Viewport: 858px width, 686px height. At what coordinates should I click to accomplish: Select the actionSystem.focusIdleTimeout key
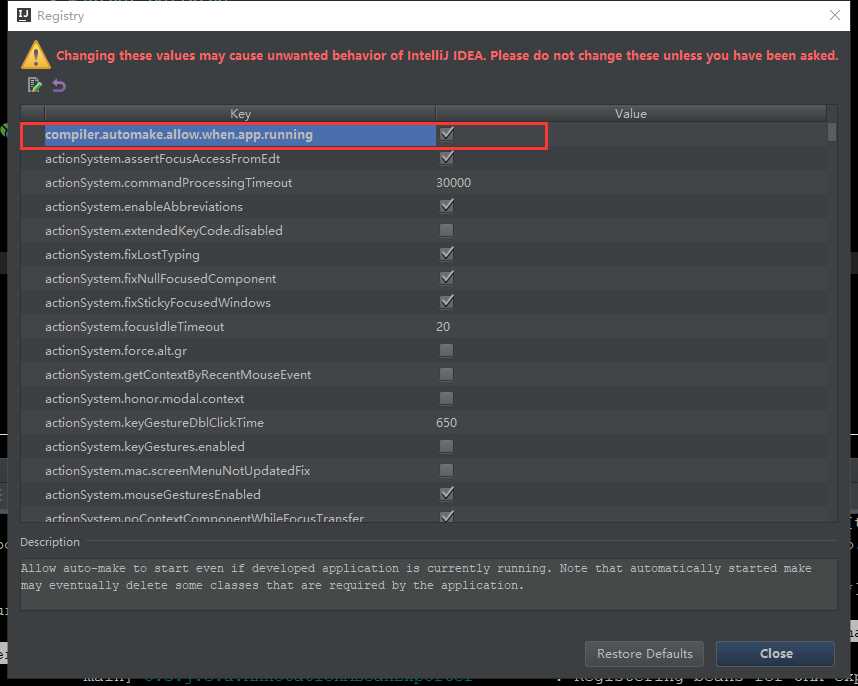click(135, 327)
